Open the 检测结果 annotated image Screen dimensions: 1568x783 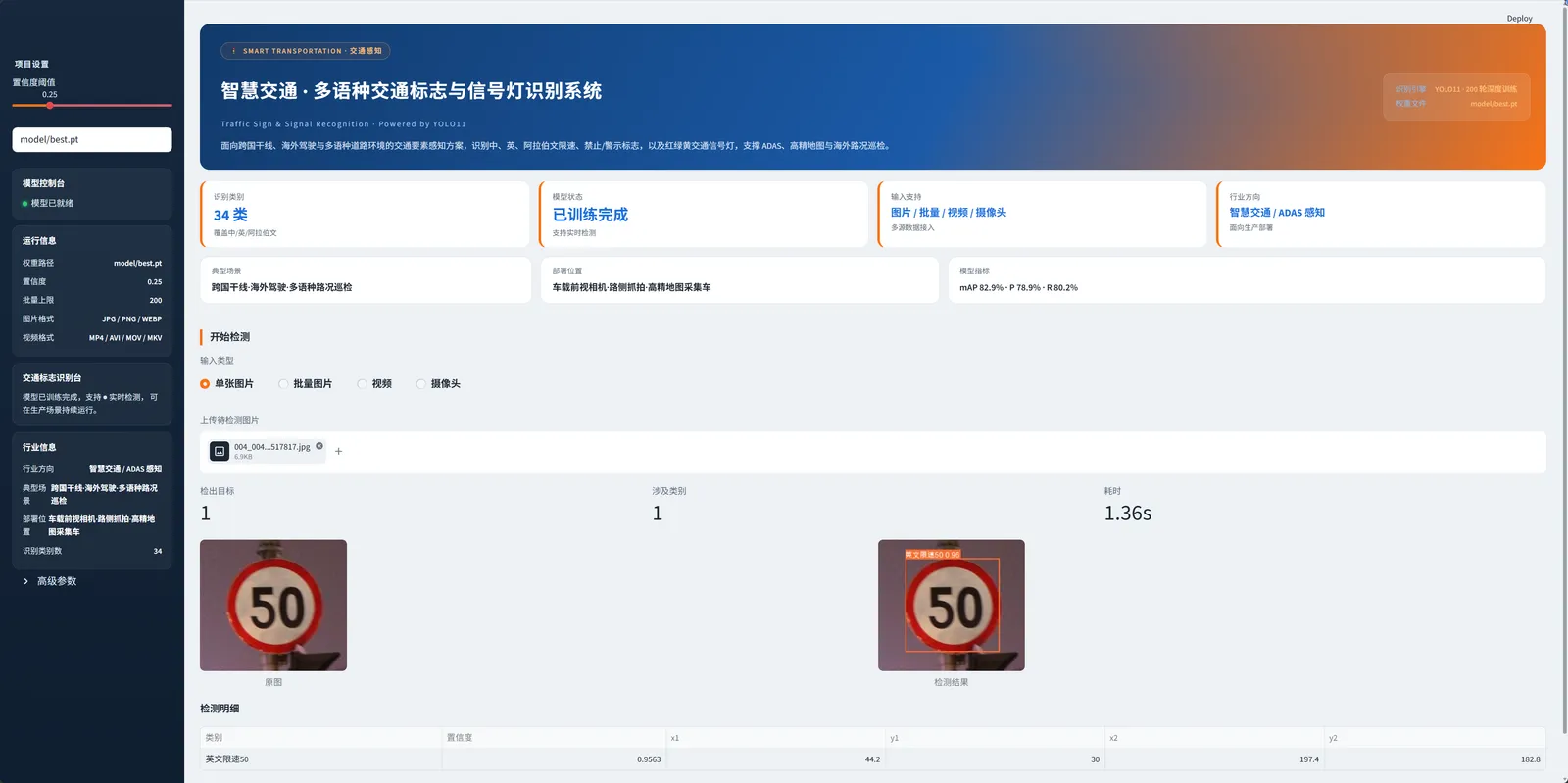coord(952,606)
